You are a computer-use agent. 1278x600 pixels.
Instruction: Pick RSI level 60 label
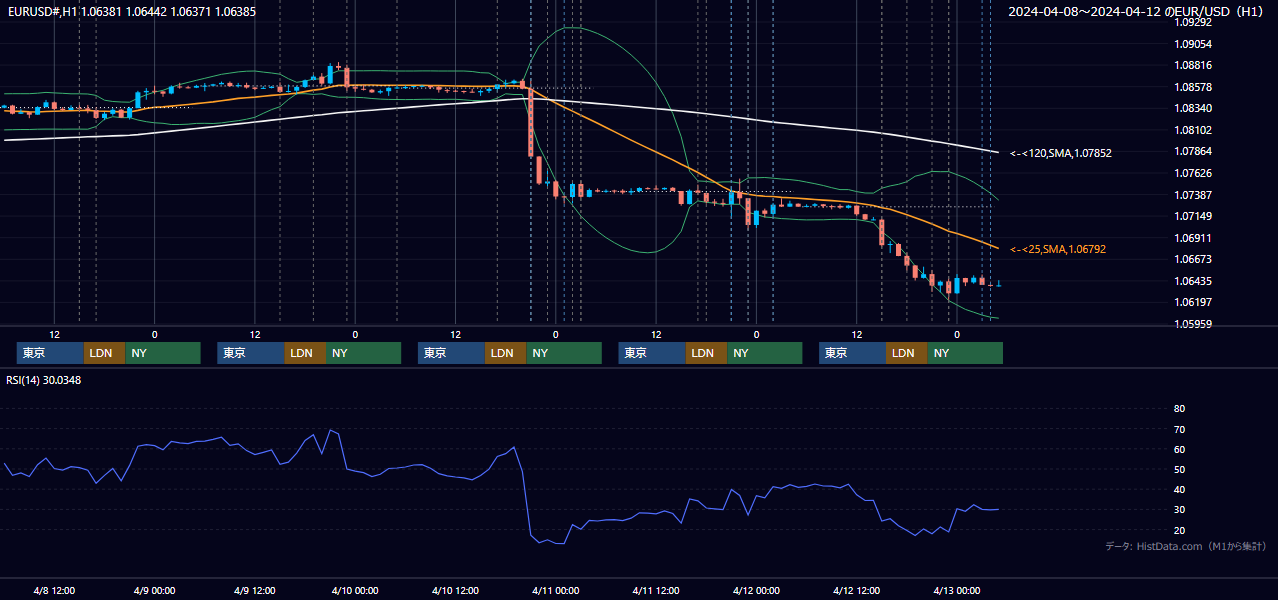pyautogui.click(x=1179, y=449)
